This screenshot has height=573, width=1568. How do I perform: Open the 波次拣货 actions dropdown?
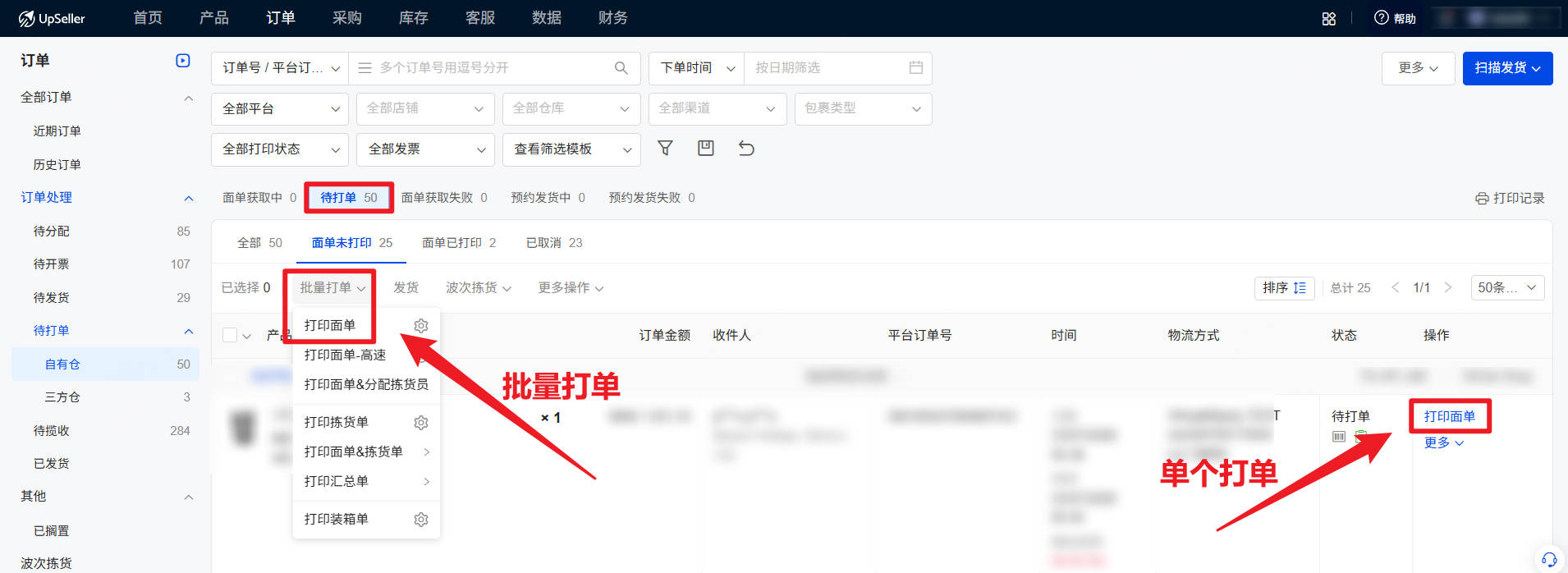tap(479, 288)
